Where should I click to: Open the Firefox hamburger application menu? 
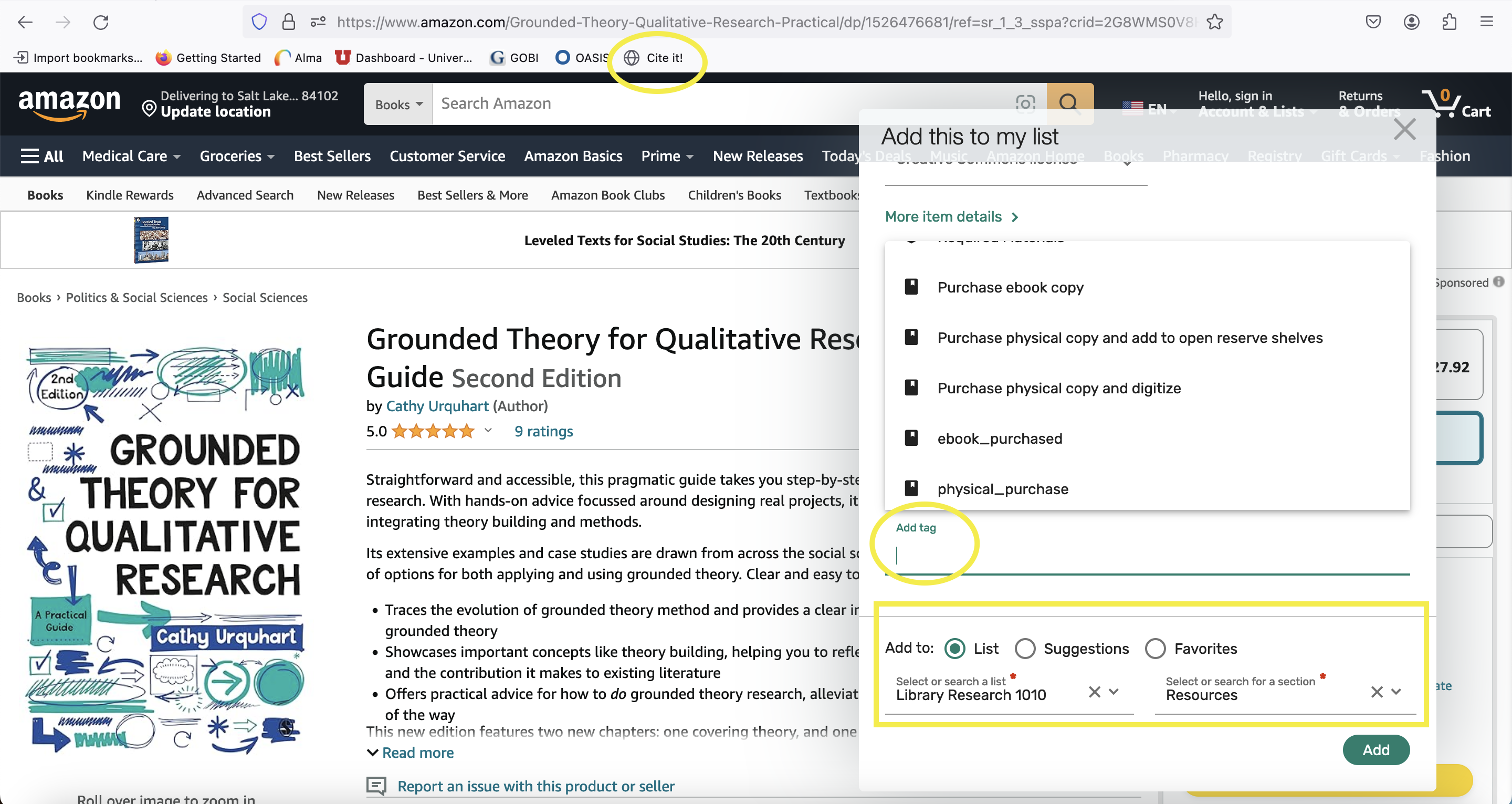[1487, 22]
